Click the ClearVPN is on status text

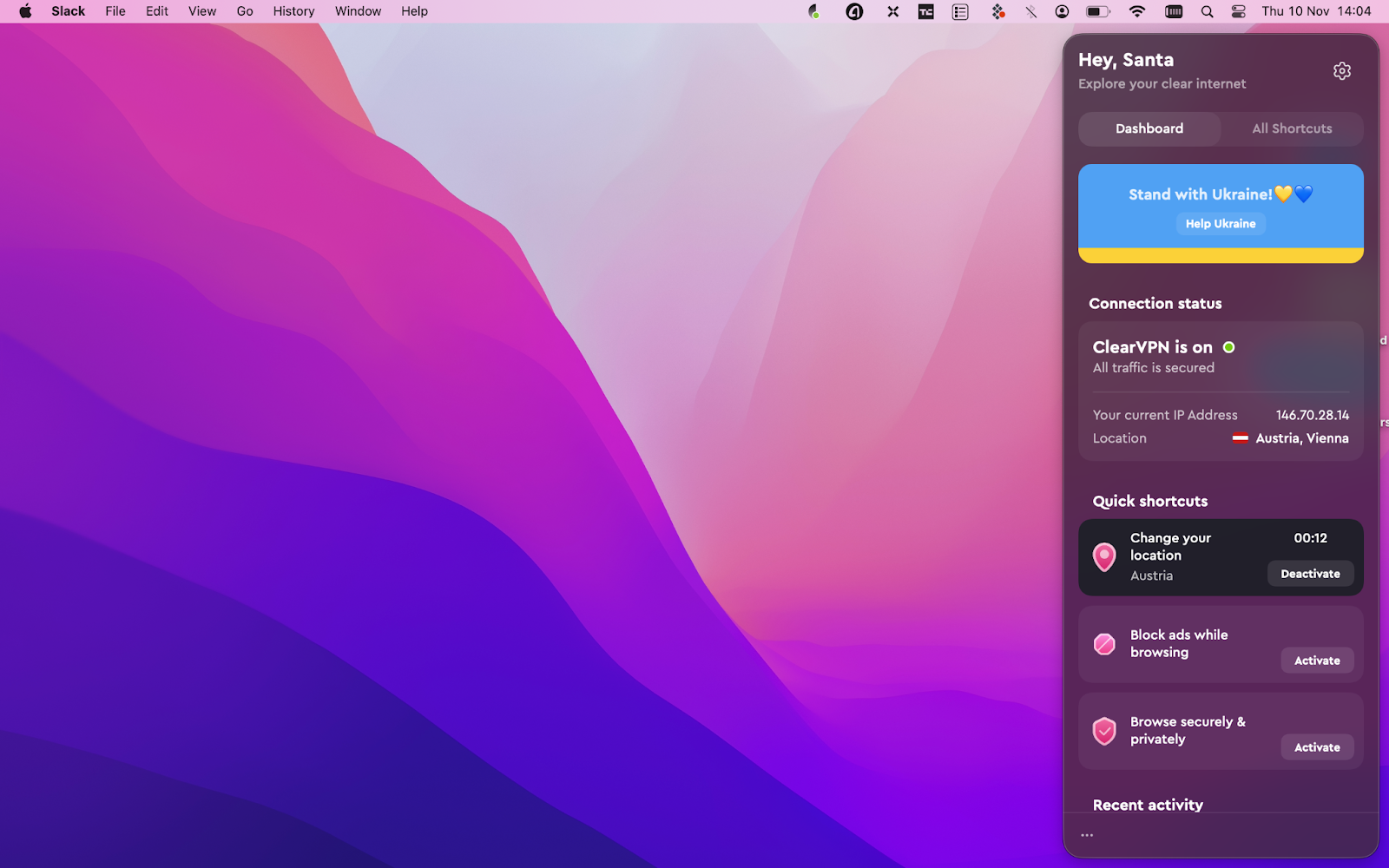pyautogui.click(x=1152, y=347)
